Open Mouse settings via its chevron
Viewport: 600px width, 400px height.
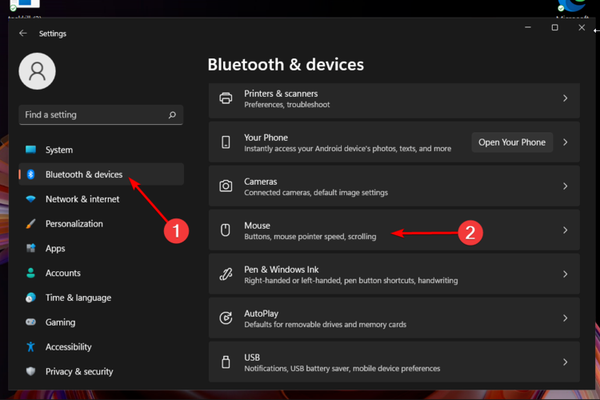[565, 230]
